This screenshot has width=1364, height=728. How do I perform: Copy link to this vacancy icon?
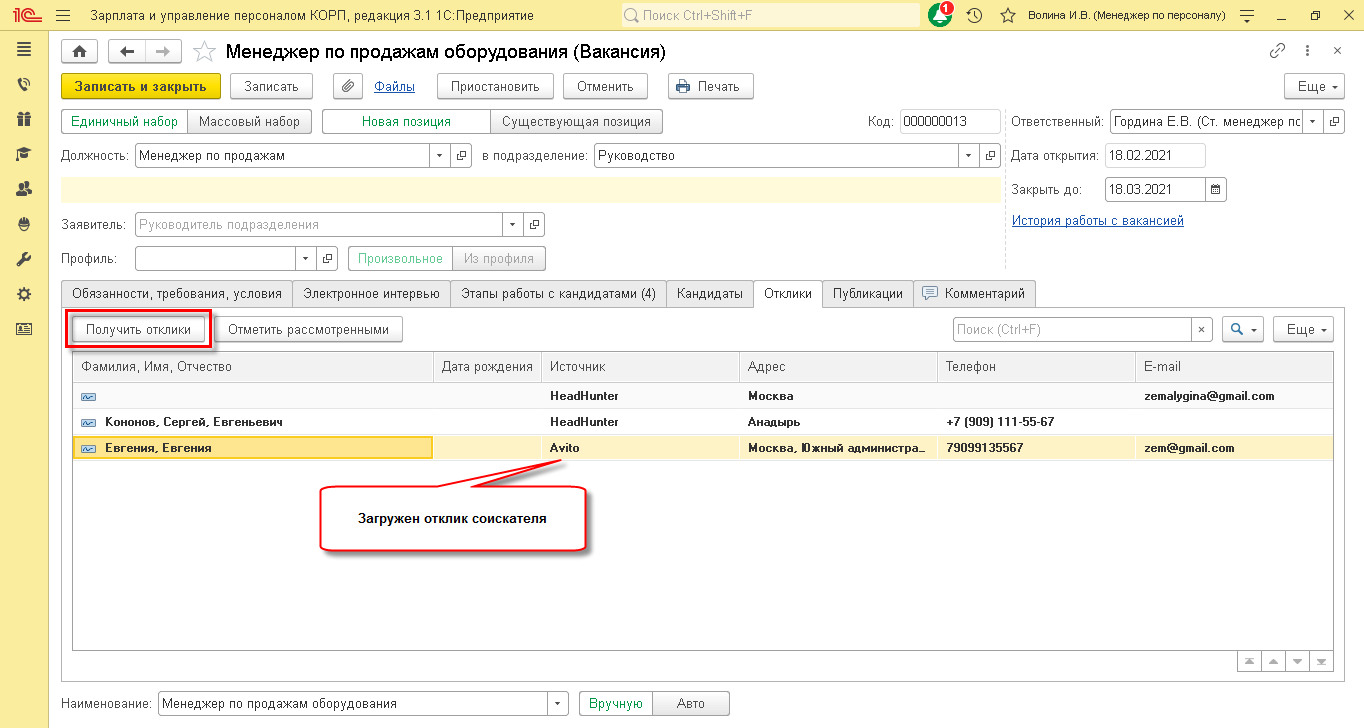point(1277,51)
